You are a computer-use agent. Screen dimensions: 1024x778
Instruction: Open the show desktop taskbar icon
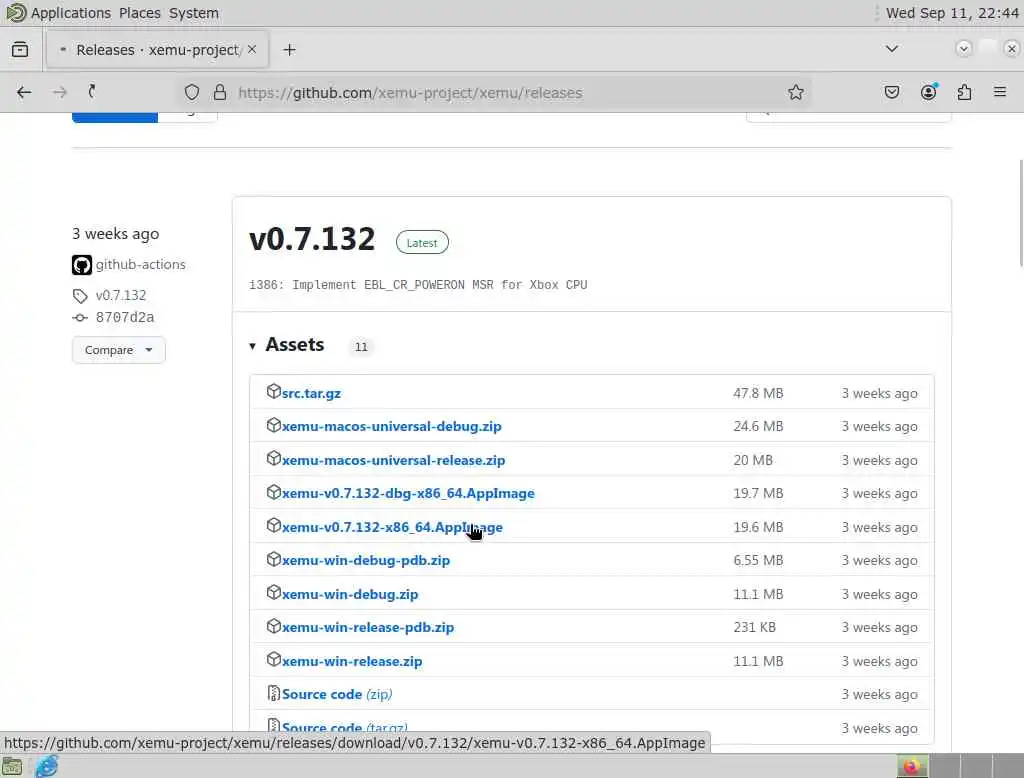click(12, 766)
